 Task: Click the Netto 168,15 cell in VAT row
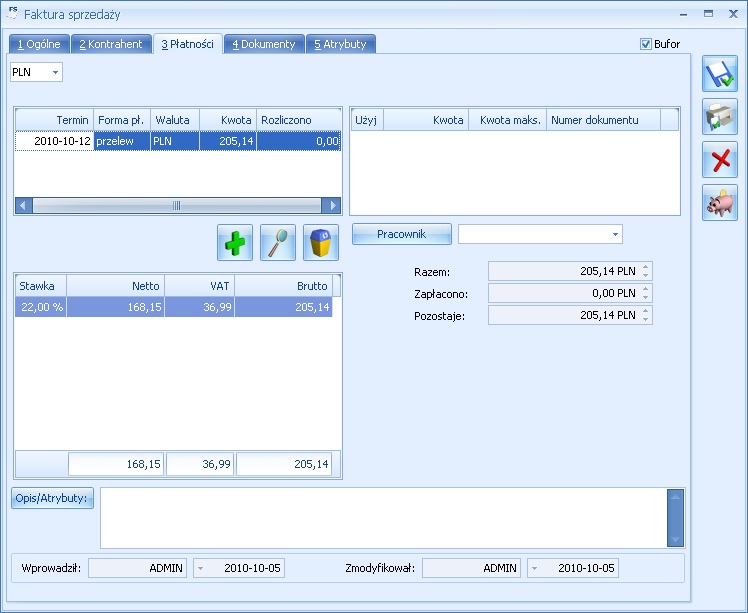tap(115, 307)
